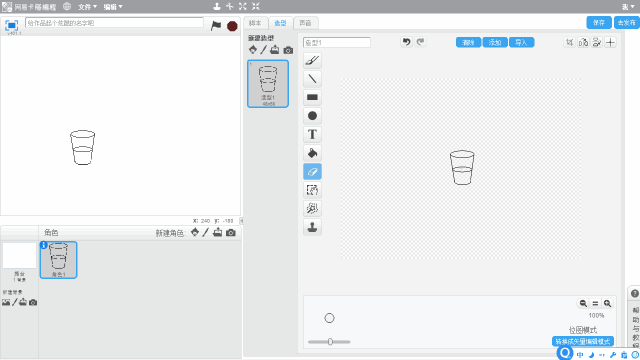
Task: Switch to the 造型 (Costumes) tab
Action: (280, 23)
